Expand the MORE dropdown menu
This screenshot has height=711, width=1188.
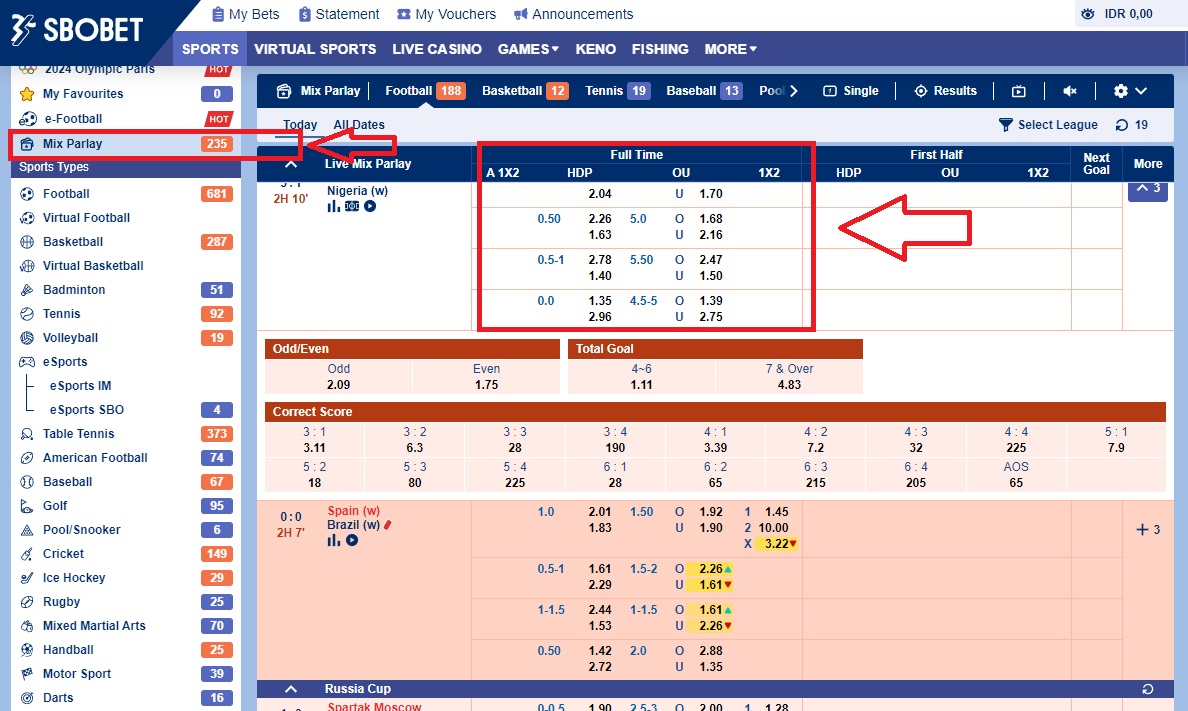point(730,49)
